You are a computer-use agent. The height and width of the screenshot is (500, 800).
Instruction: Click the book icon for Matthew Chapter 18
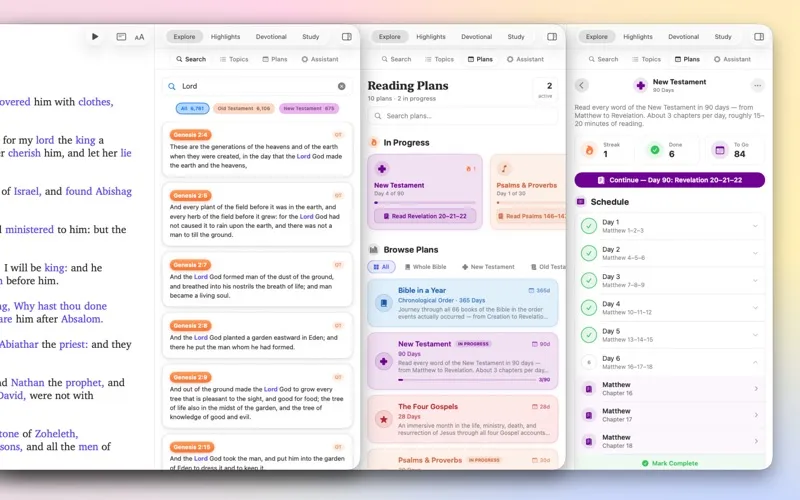point(589,441)
